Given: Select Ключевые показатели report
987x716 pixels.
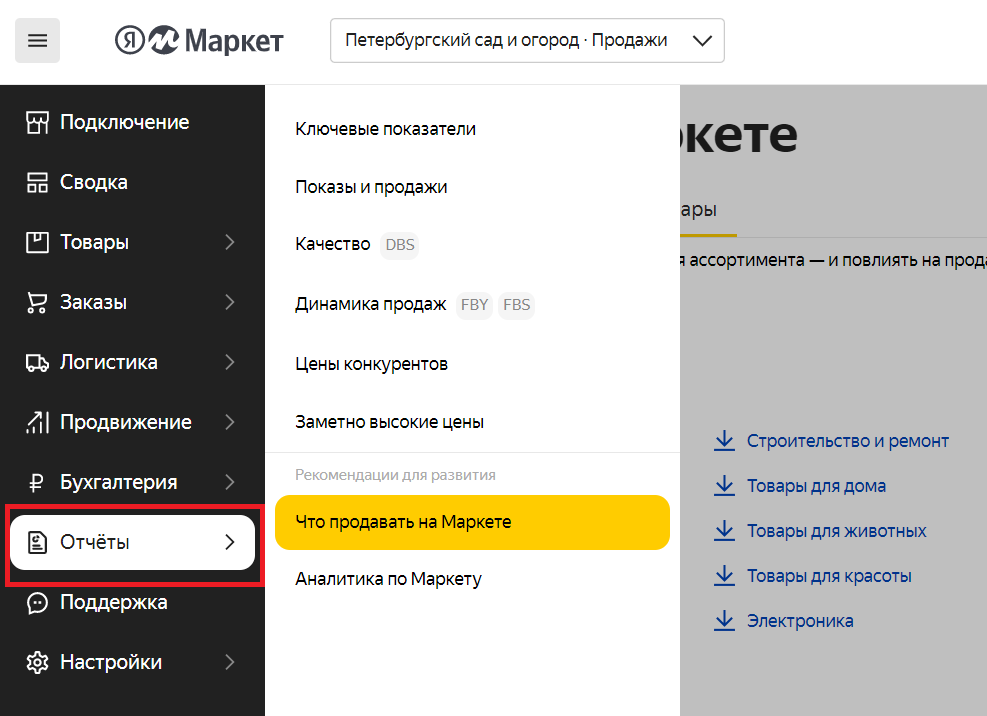Looking at the screenshot, I should 385,130.
